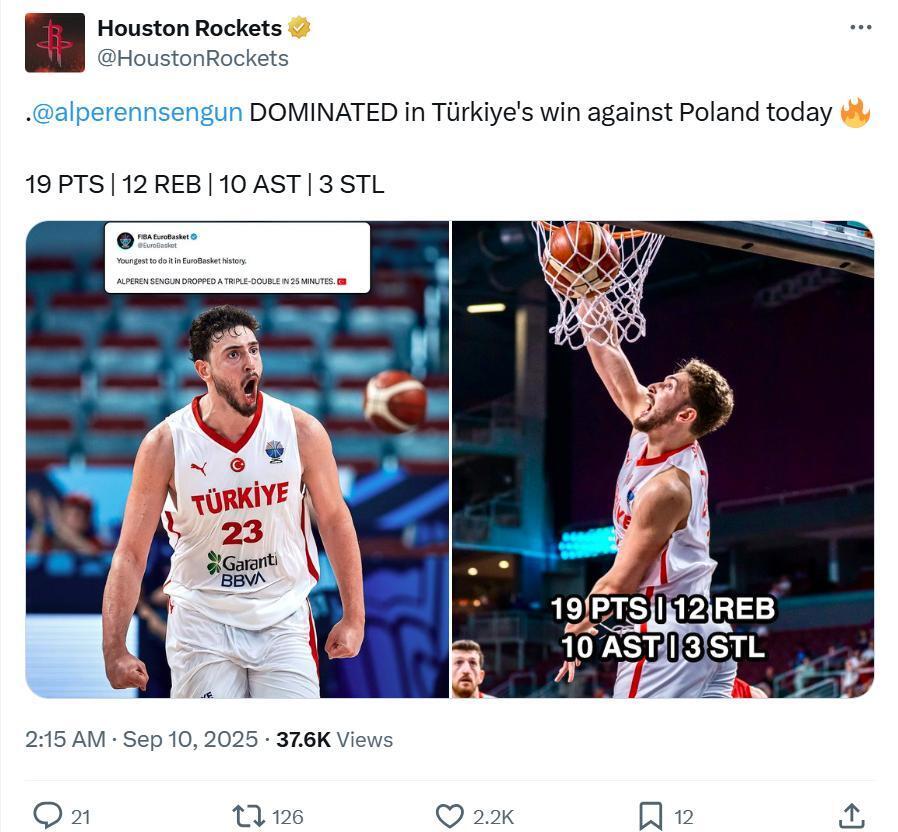Screen dimensions: 898x832
Task: Open the three-dot more options menu
Action: (861, 27)
